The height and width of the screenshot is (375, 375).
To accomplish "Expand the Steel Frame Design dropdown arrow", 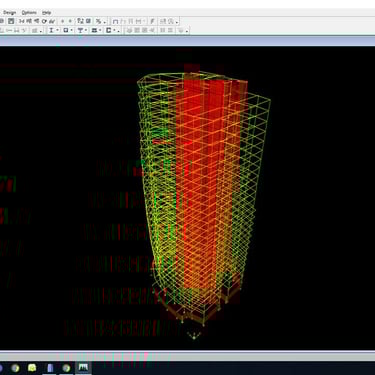I will pos(58,31).
